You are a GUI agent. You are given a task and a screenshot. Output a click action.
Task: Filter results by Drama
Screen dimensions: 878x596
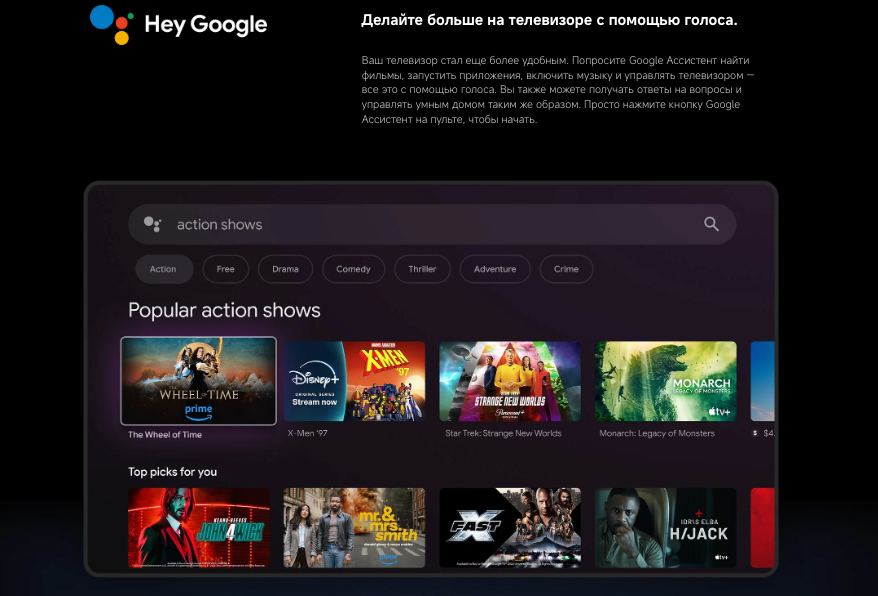pyautogui.click(x=285, y=269)
